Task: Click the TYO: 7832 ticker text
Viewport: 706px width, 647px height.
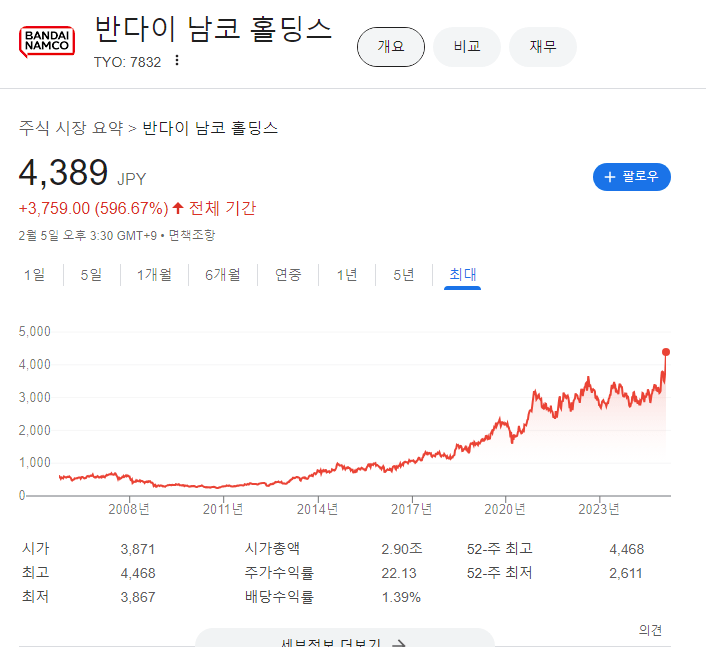Action: point(127,62)
